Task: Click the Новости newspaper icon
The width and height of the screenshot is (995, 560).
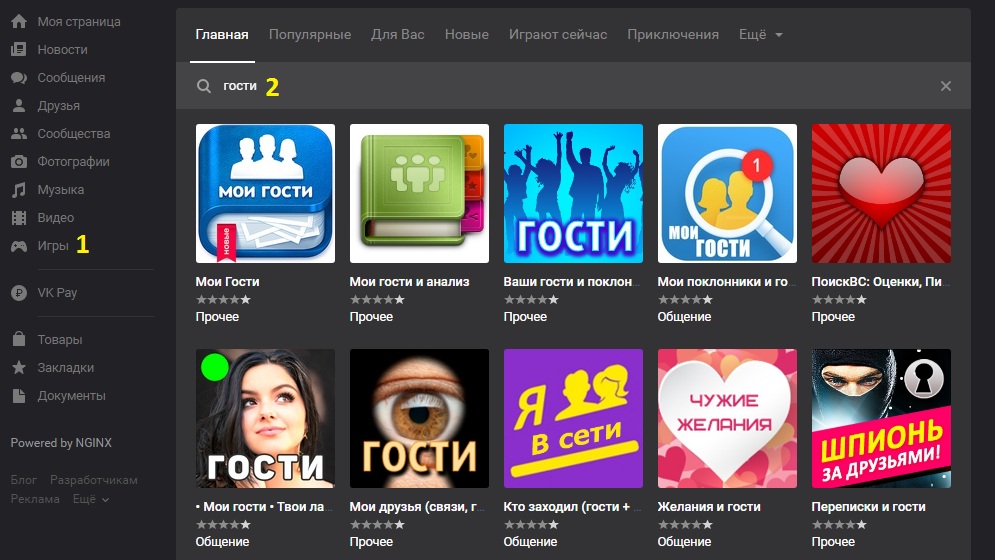Action: [x=19, y=50]
